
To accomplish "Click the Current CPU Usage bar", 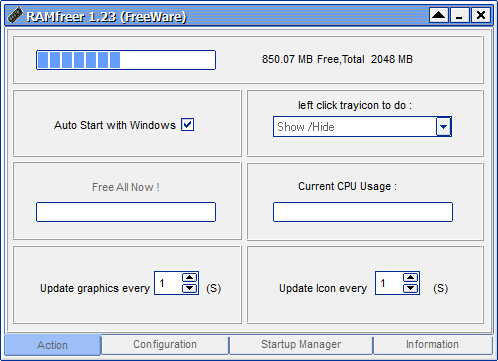I will coord(363,212).
